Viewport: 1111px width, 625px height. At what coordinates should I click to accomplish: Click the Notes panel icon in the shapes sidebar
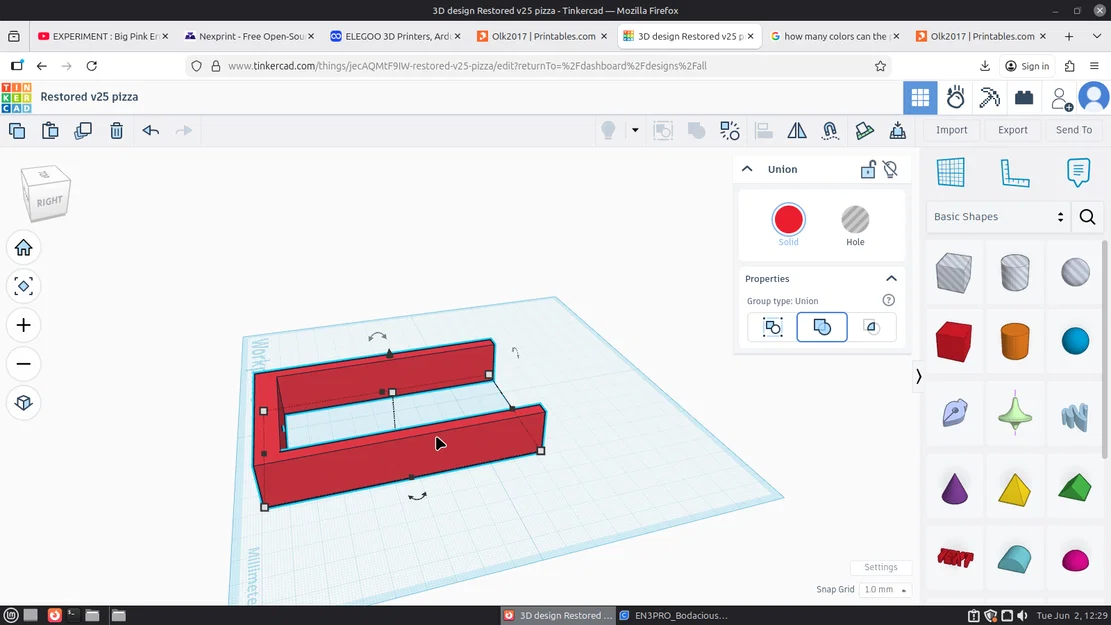pyautogui.click(x=1078, y=172)
